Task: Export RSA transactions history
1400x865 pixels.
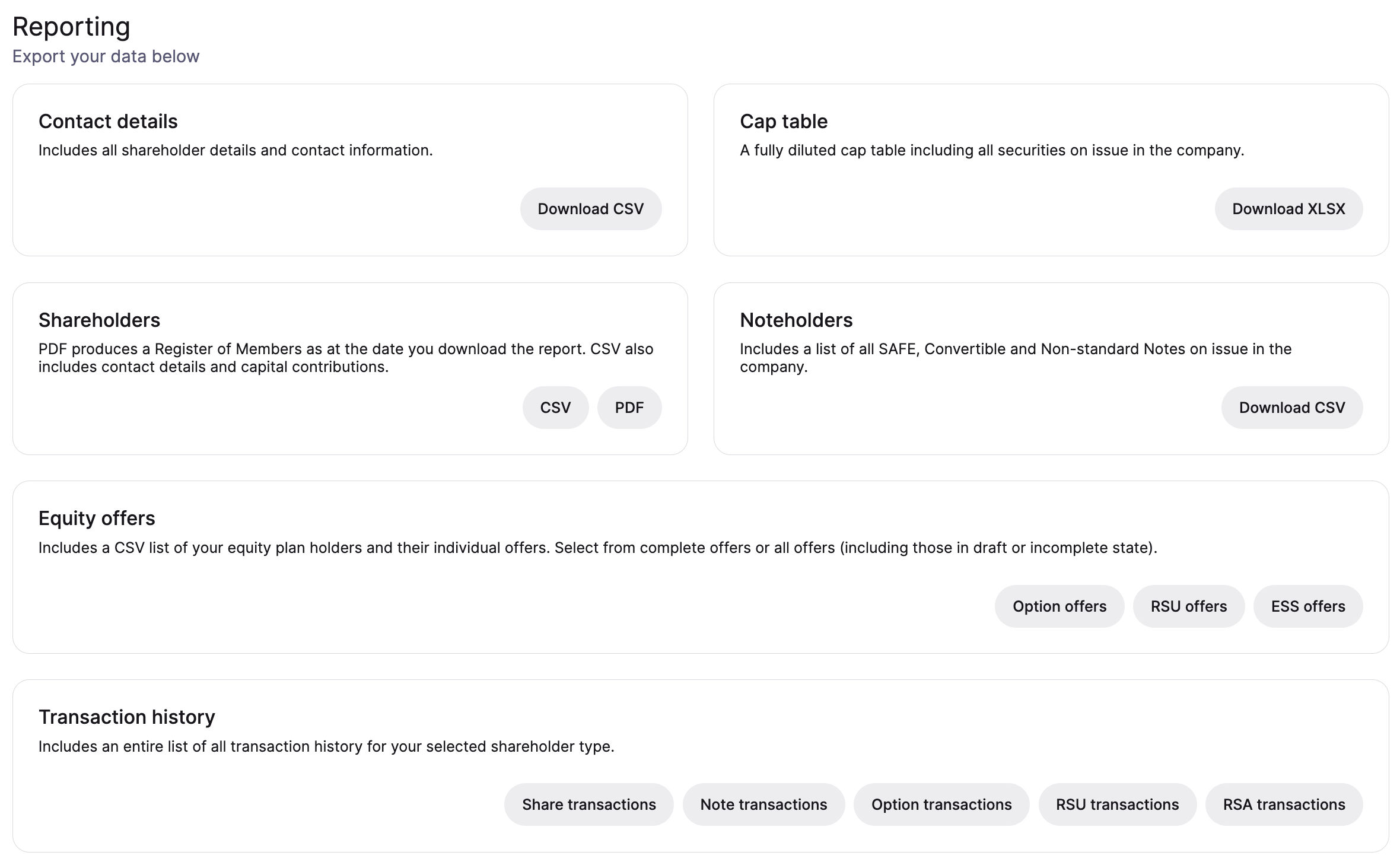Action: [x=1284, y=804]
